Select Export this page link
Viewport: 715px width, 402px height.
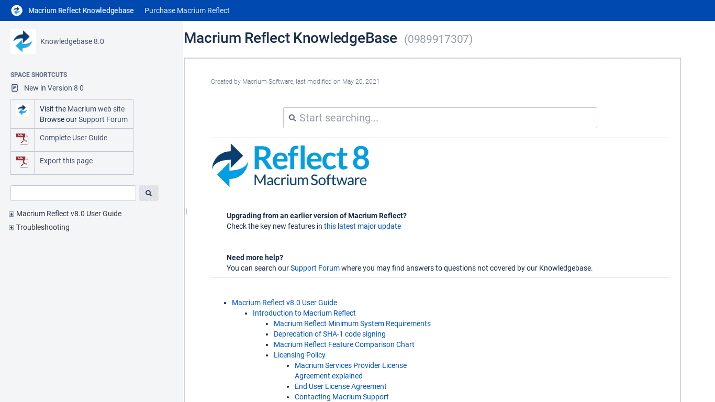point(66,161)
